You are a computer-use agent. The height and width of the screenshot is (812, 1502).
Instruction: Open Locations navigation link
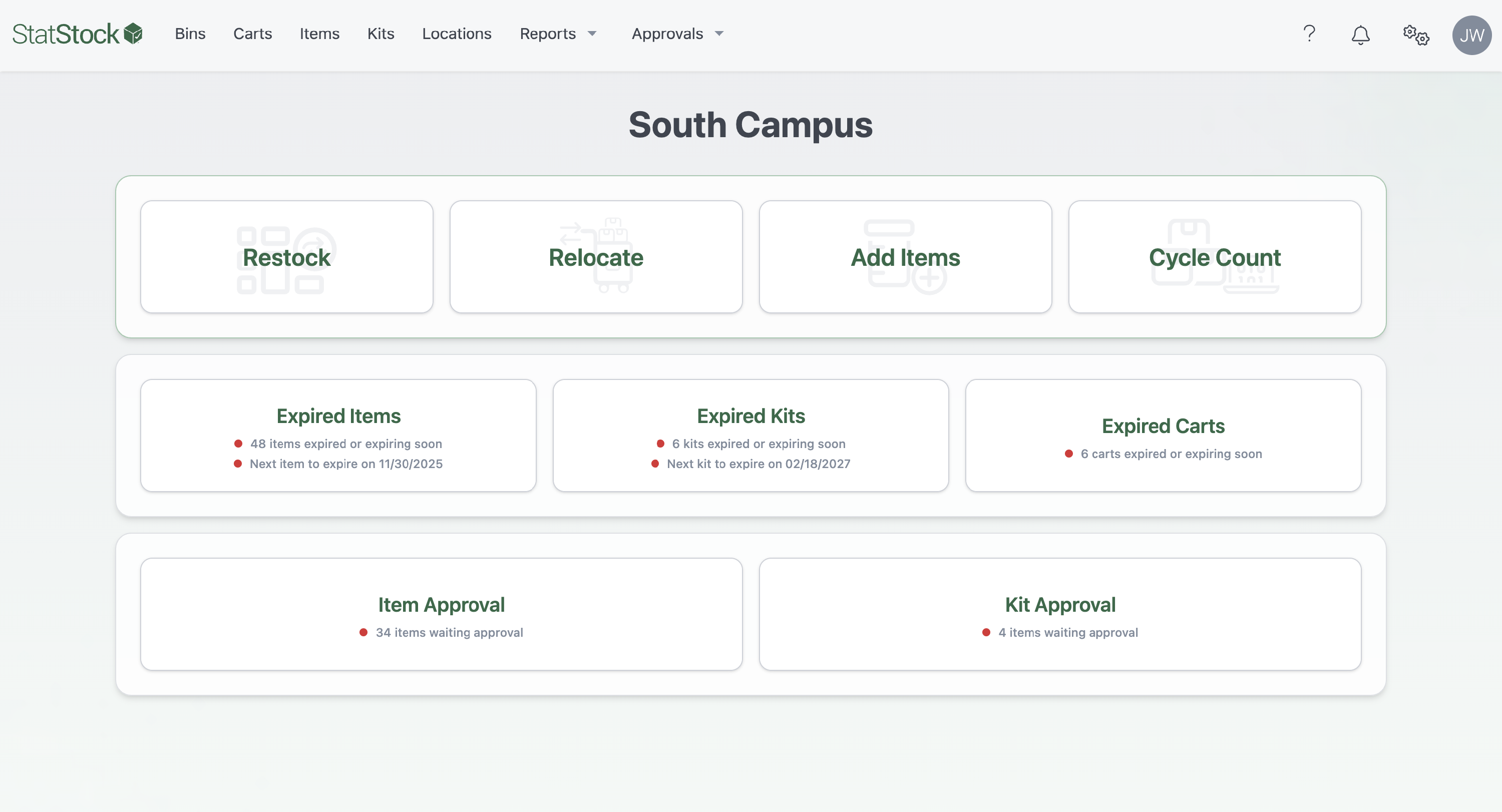click(x=457, y=34)
